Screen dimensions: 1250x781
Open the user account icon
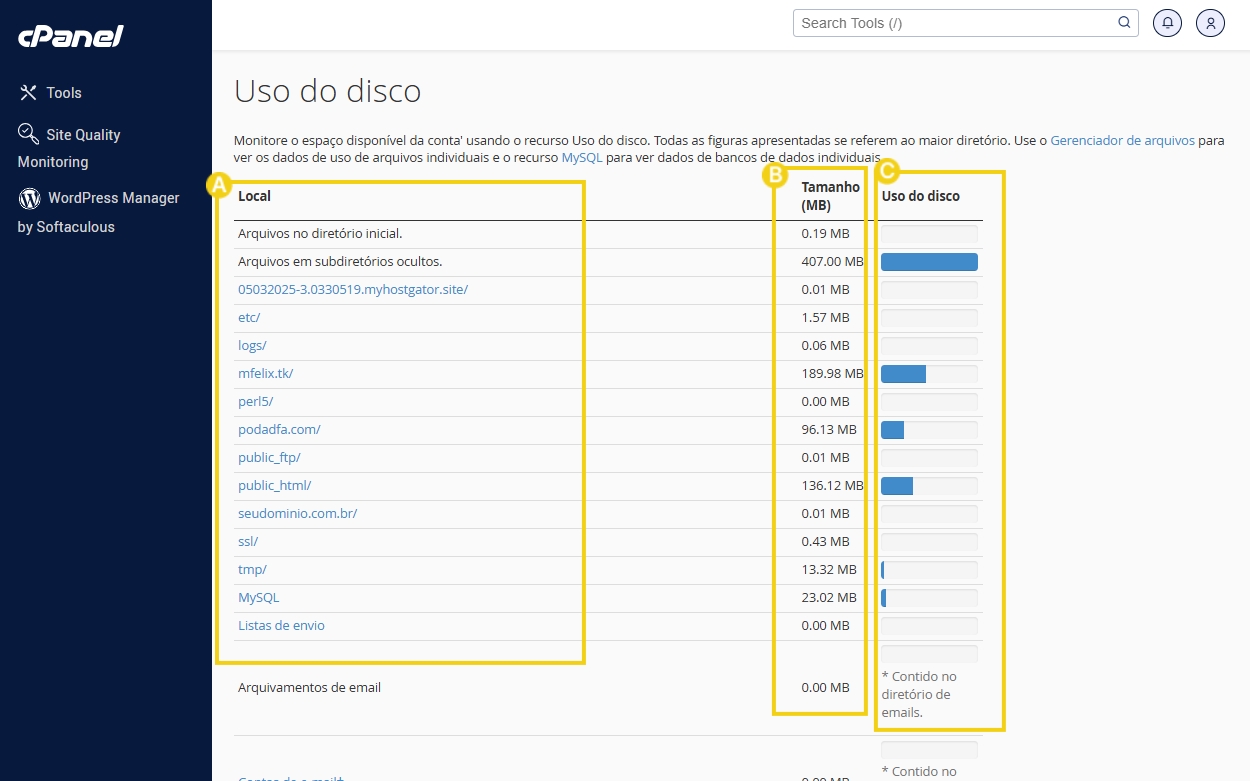1210,22
